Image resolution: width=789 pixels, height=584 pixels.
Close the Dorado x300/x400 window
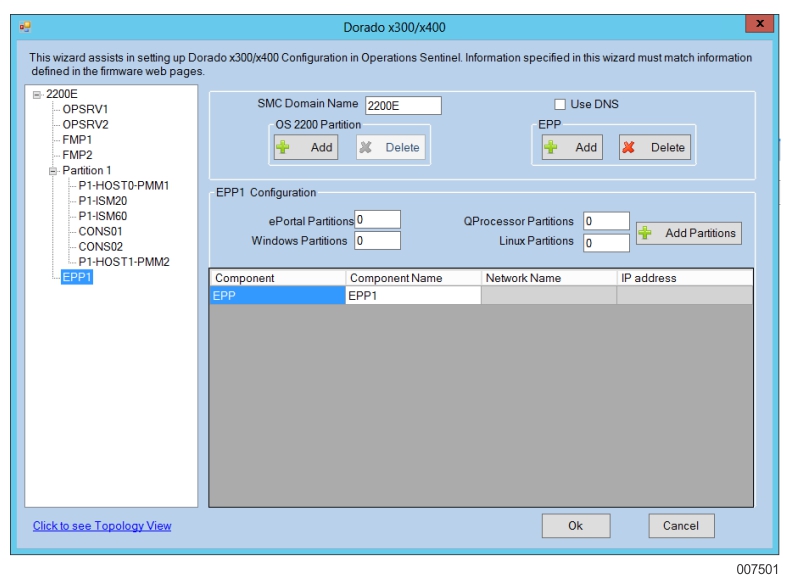tap(760, 24)
